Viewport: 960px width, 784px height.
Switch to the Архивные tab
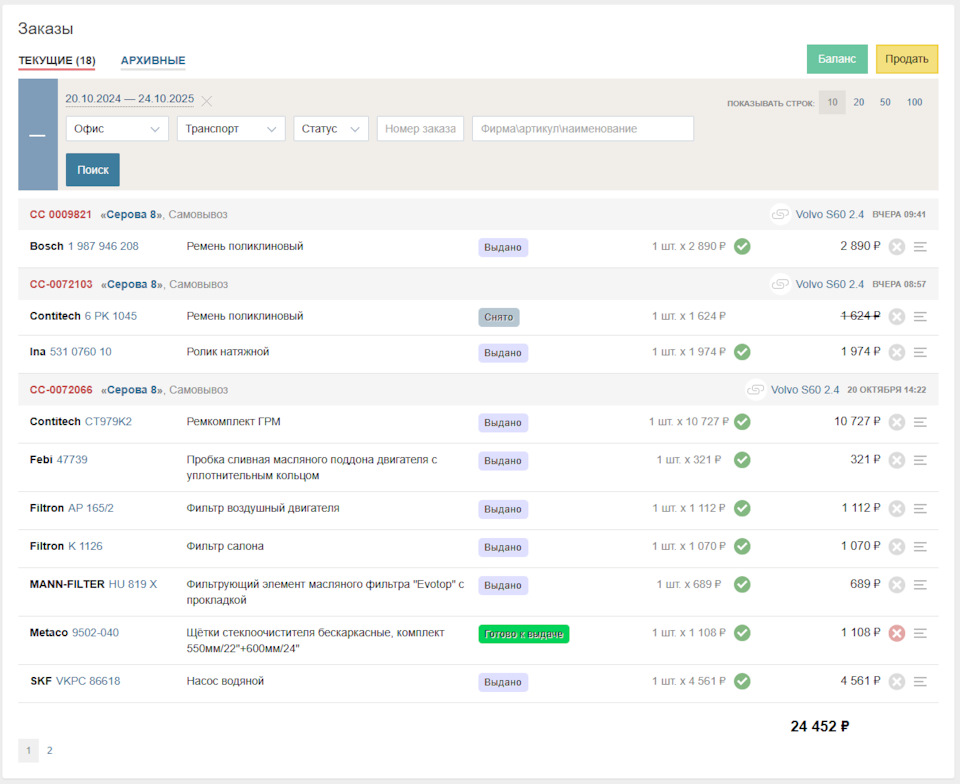[x=153, y=60]
